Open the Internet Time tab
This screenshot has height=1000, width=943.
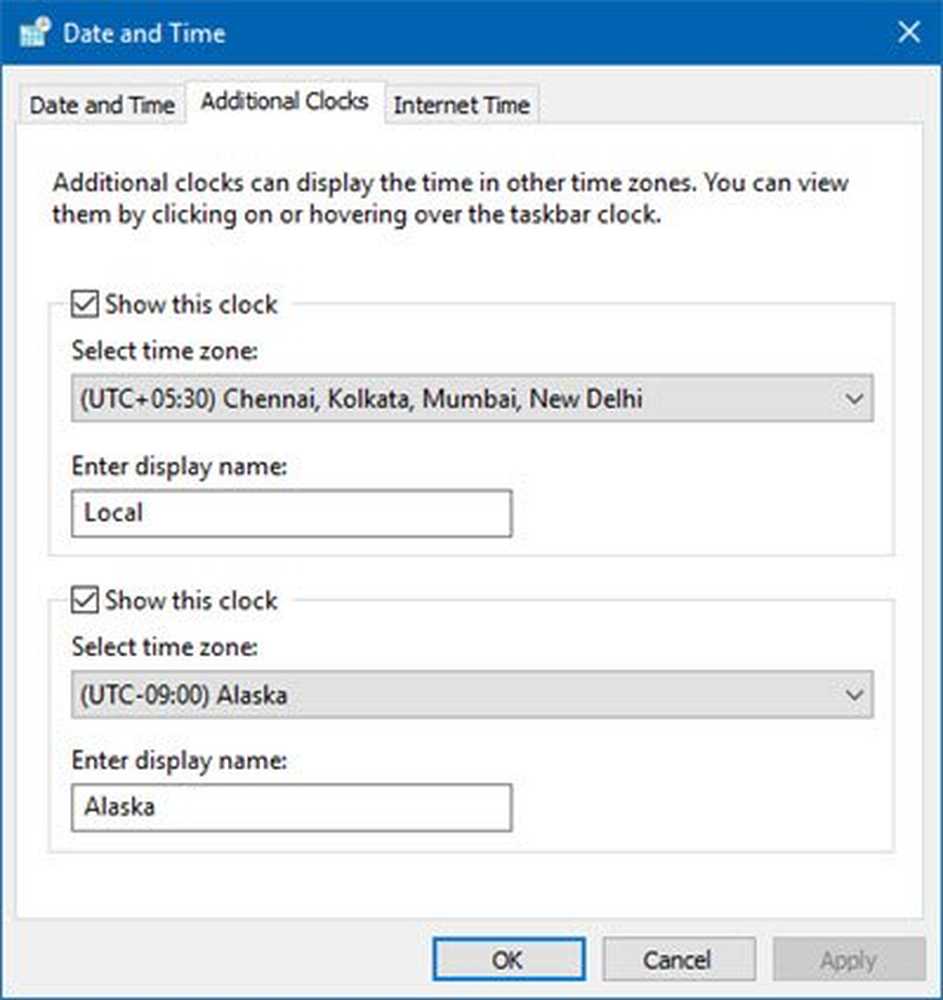(x=461, y=105)
